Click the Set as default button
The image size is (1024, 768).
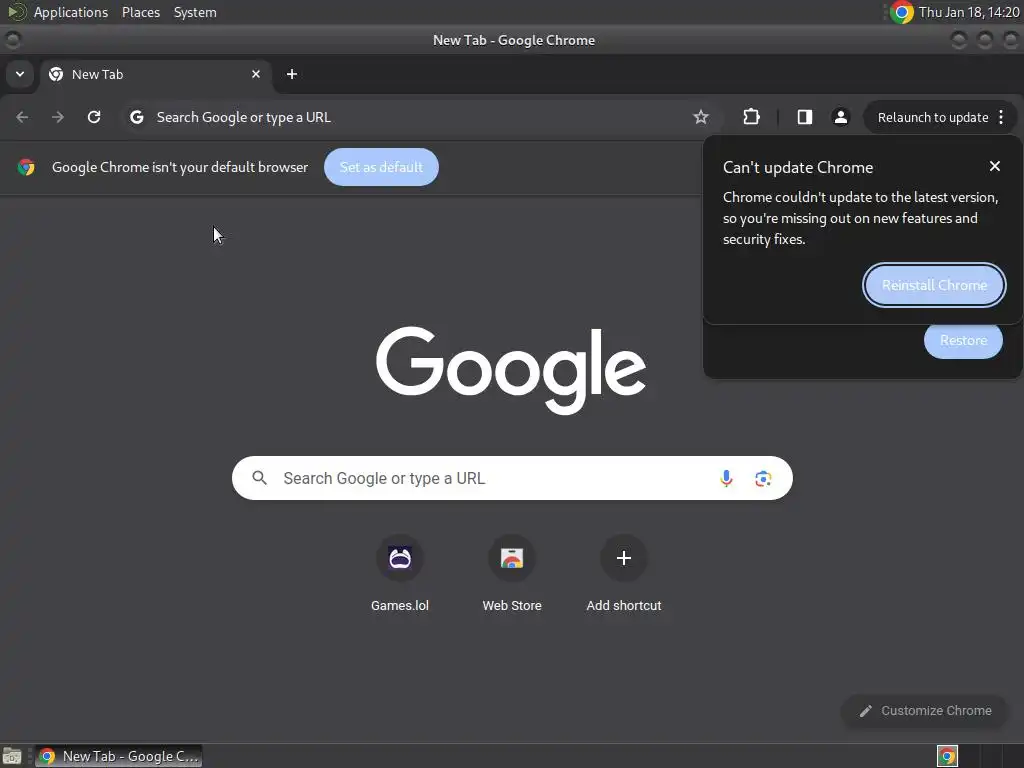[x=381, y=167]
